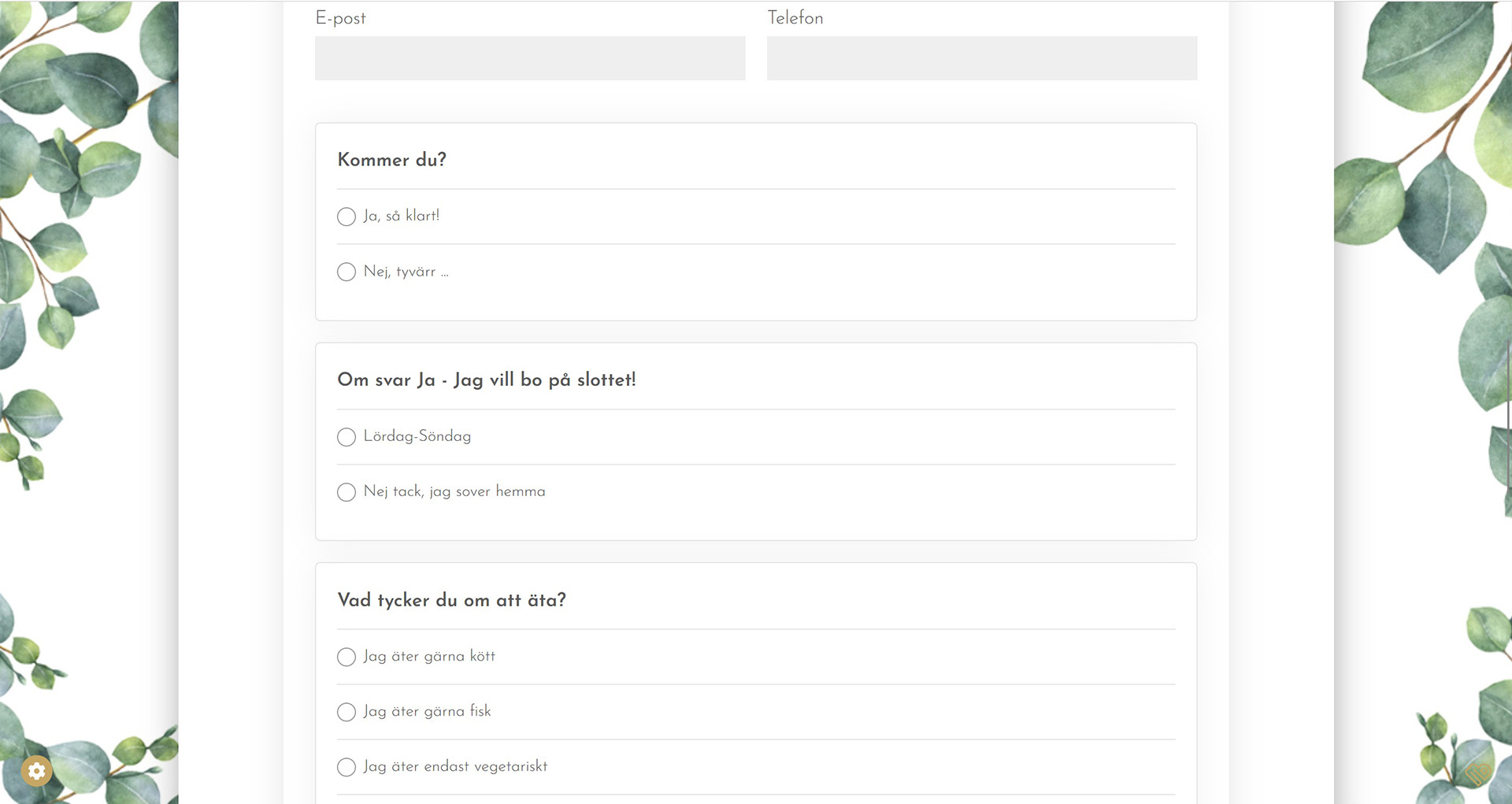
Task: Choose the "Jag äter gärna fisk" radio circle
Action: [x=346, y=712]
